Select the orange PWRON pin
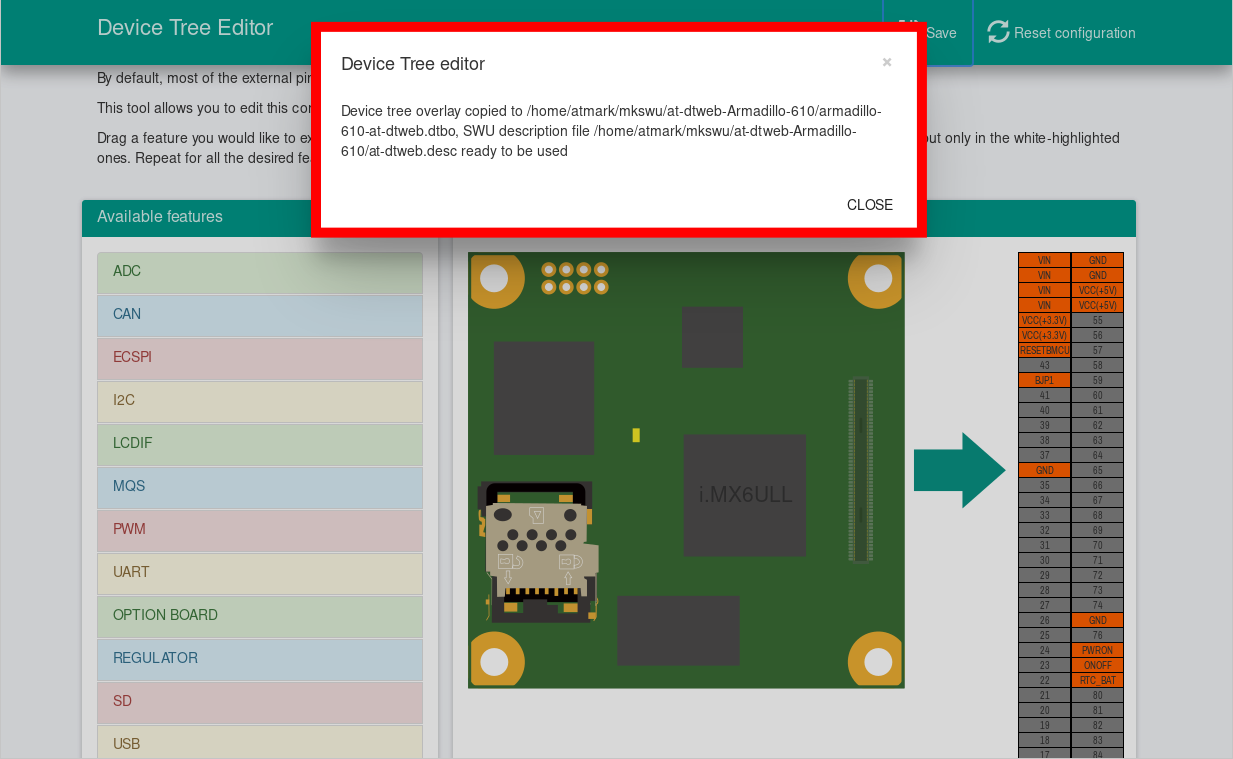This screenshot has height=759, width=1233. point(1097,650)
